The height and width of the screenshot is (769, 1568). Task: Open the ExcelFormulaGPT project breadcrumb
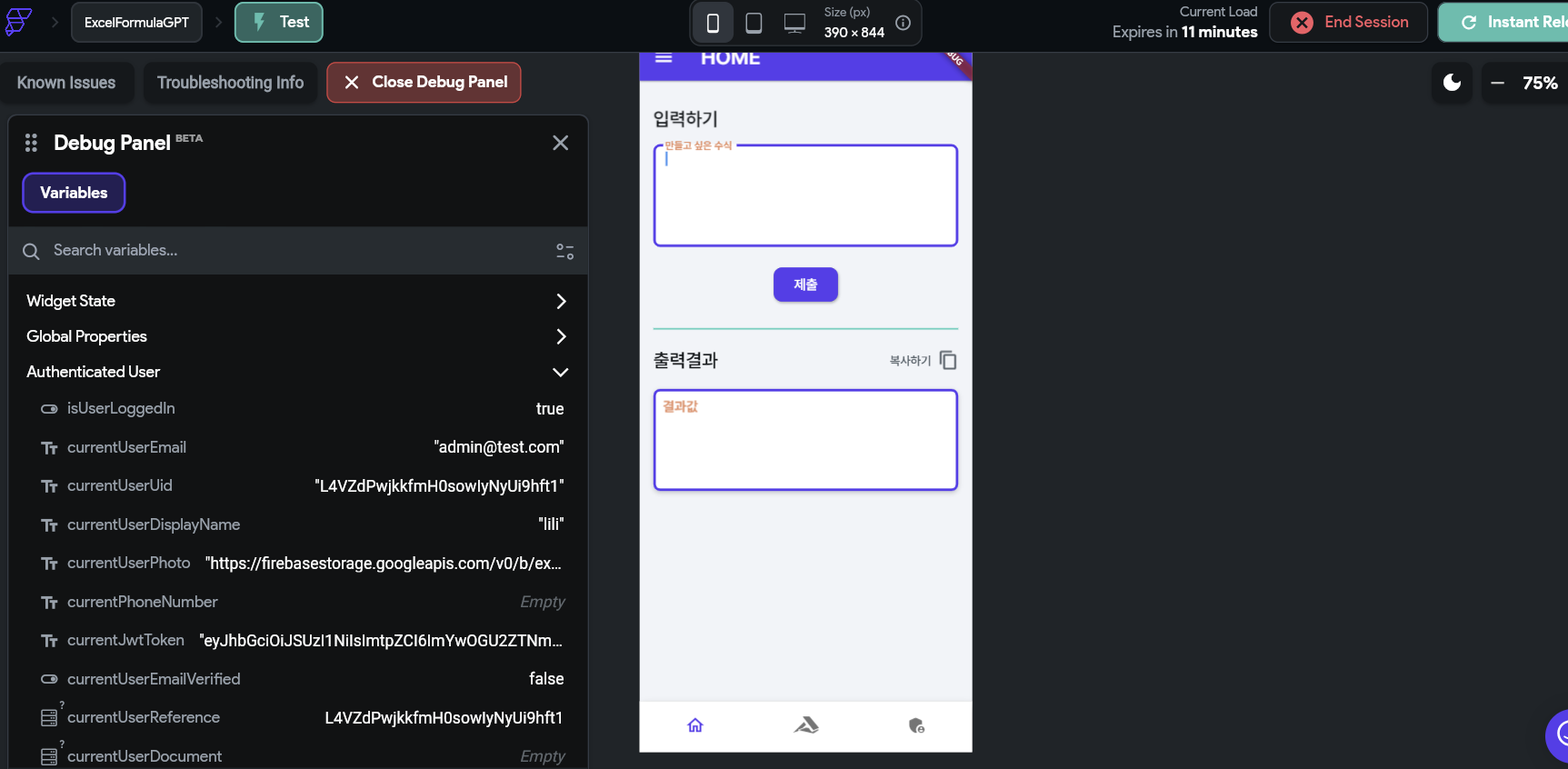click(136, 23)
